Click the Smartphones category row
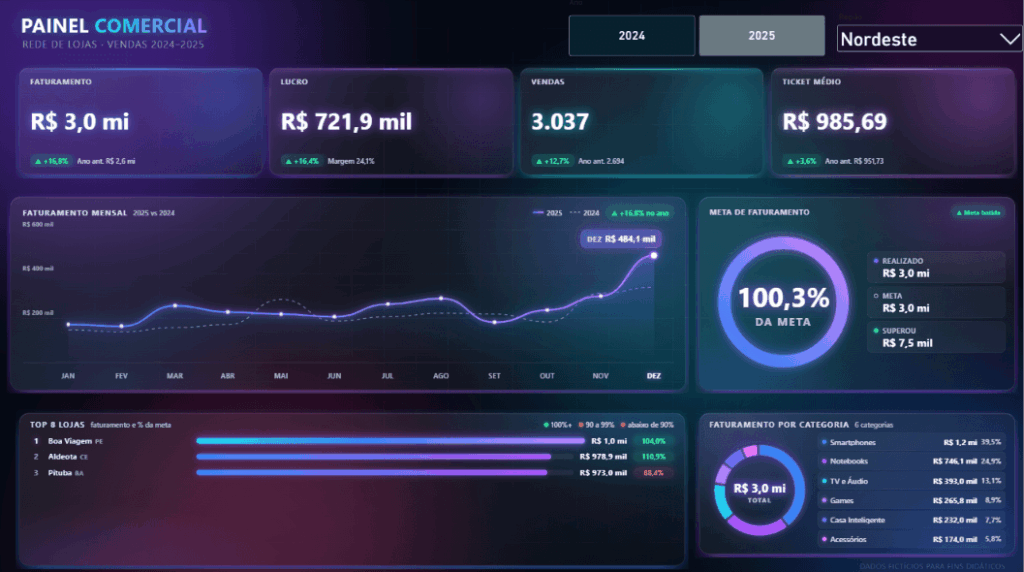Image resolution: width=1024 pixels, height=572 pixels. tap(911, 442)
